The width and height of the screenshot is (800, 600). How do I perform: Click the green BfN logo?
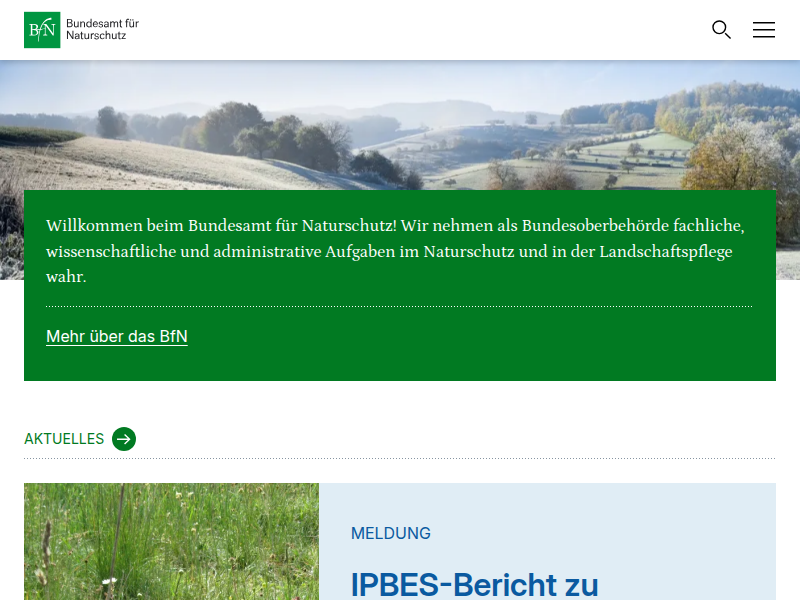pyautogui.click(x=42, y=30)
